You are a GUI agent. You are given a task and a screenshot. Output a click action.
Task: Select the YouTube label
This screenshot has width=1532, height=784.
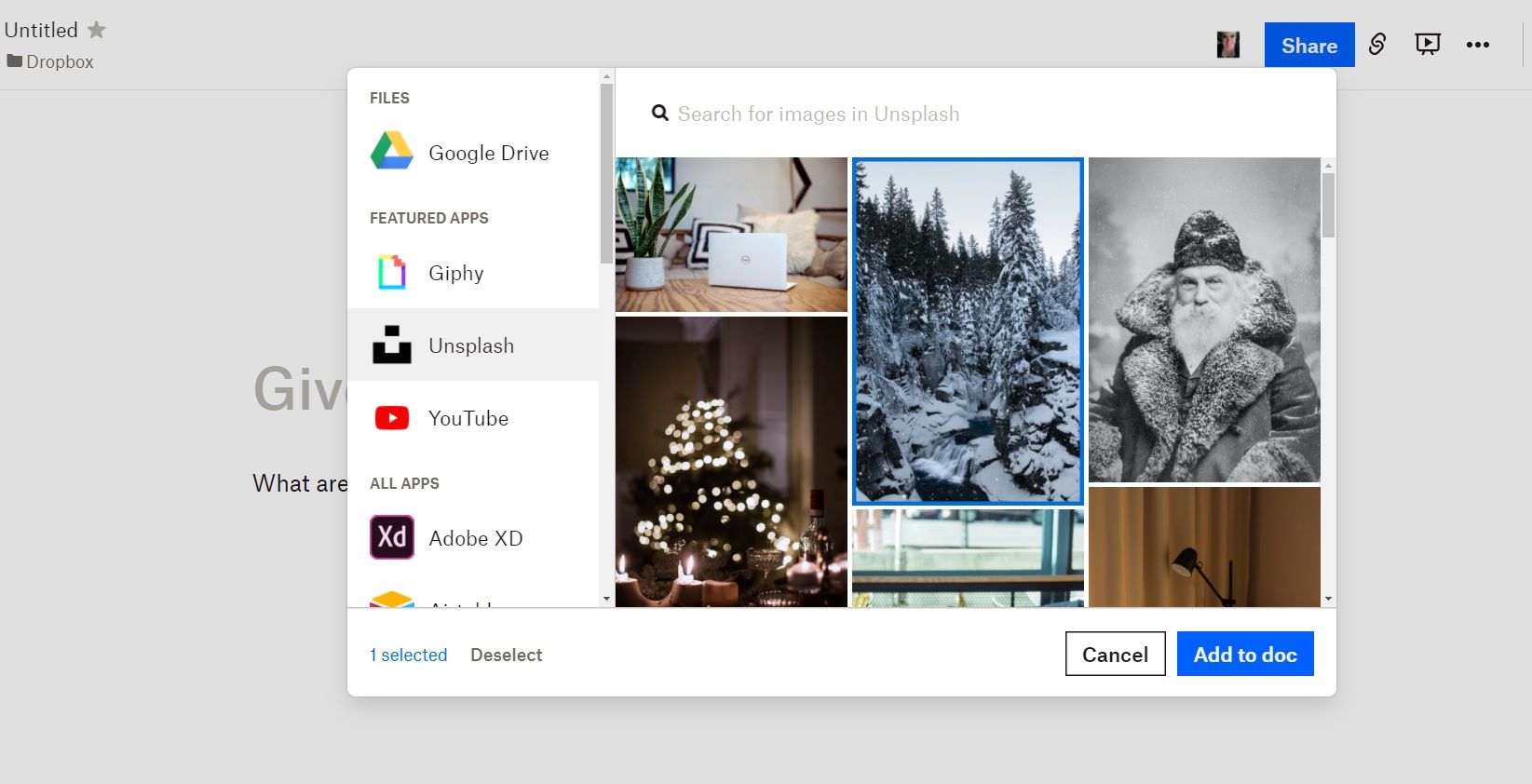click(x=468, y=418)
